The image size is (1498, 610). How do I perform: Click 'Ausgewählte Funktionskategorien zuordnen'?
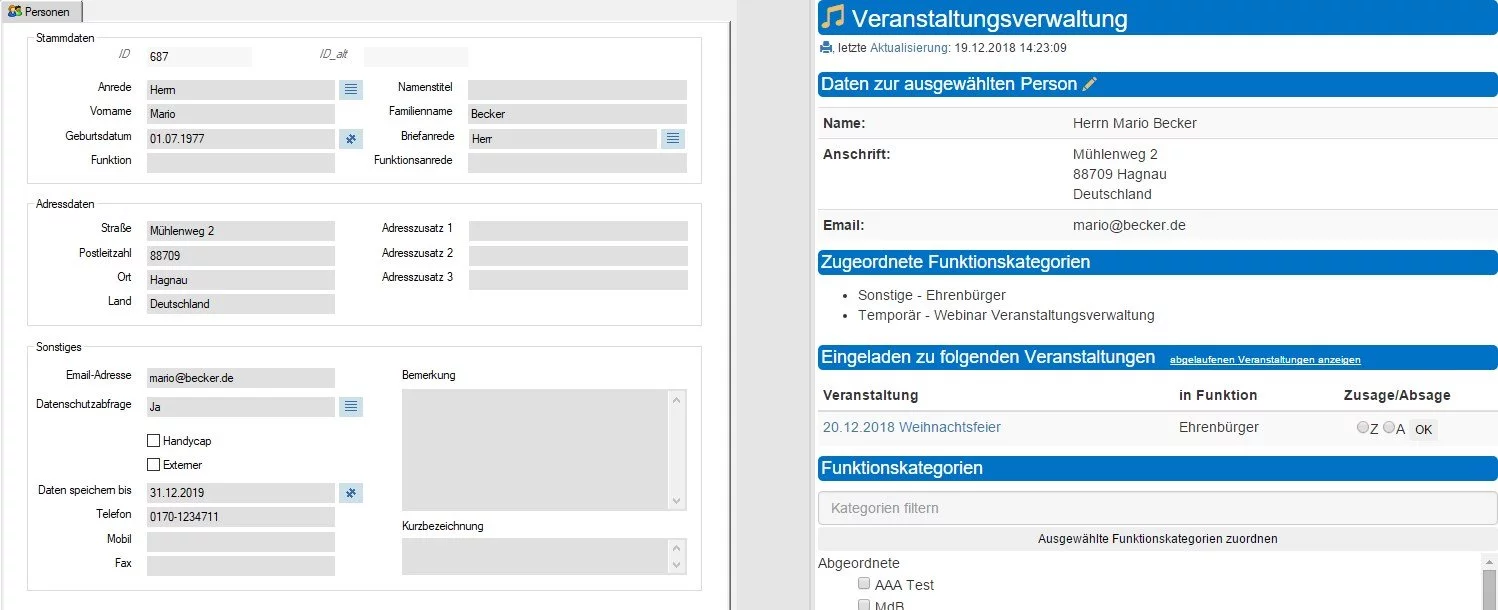click(x=1157, y=538)
